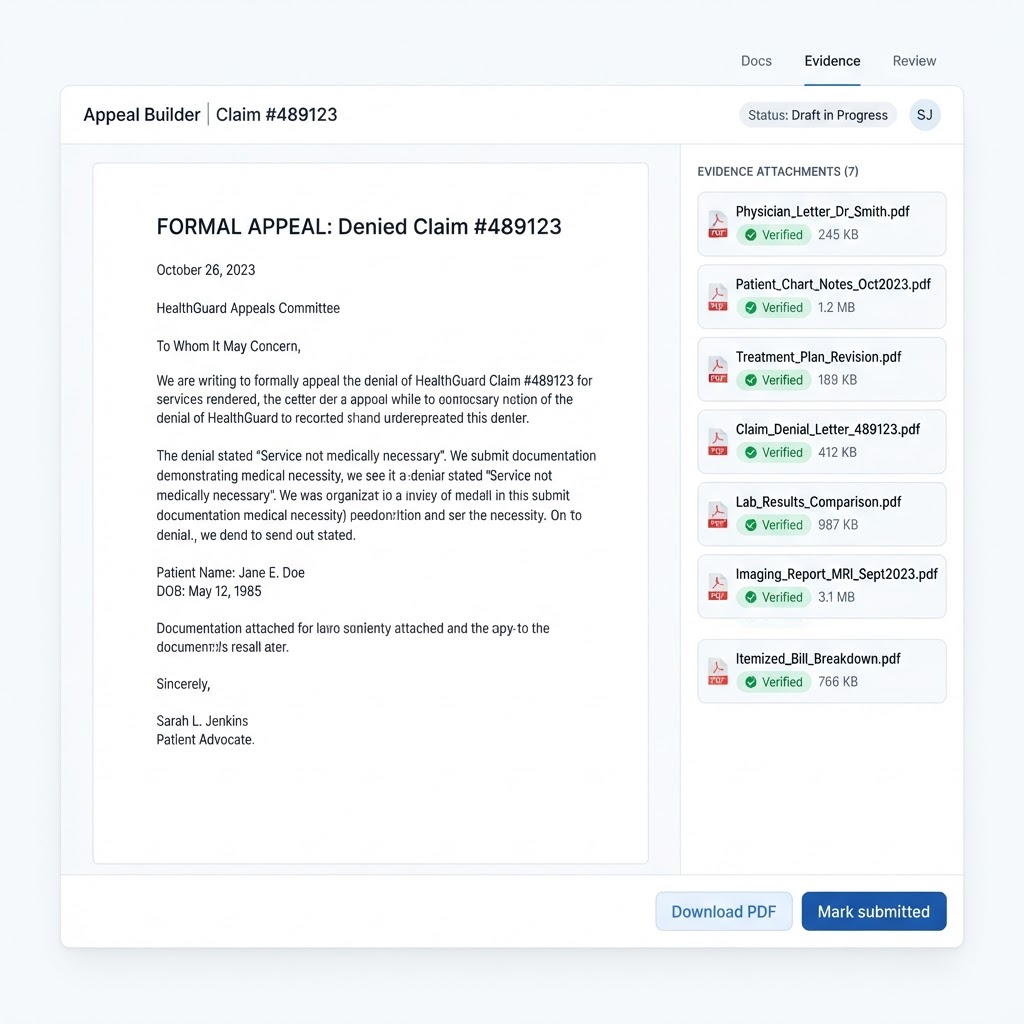Click the 1.2 MB file size

[x=836, y=307]
